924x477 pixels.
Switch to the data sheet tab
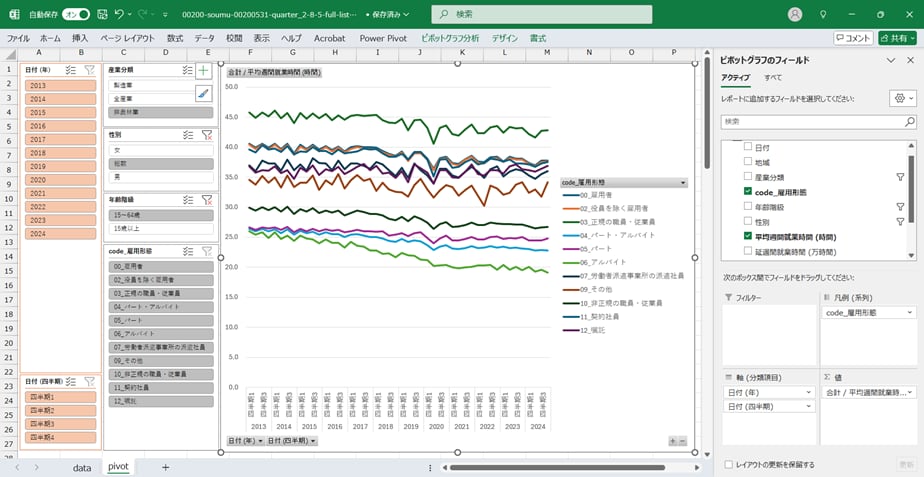point(82,467)
